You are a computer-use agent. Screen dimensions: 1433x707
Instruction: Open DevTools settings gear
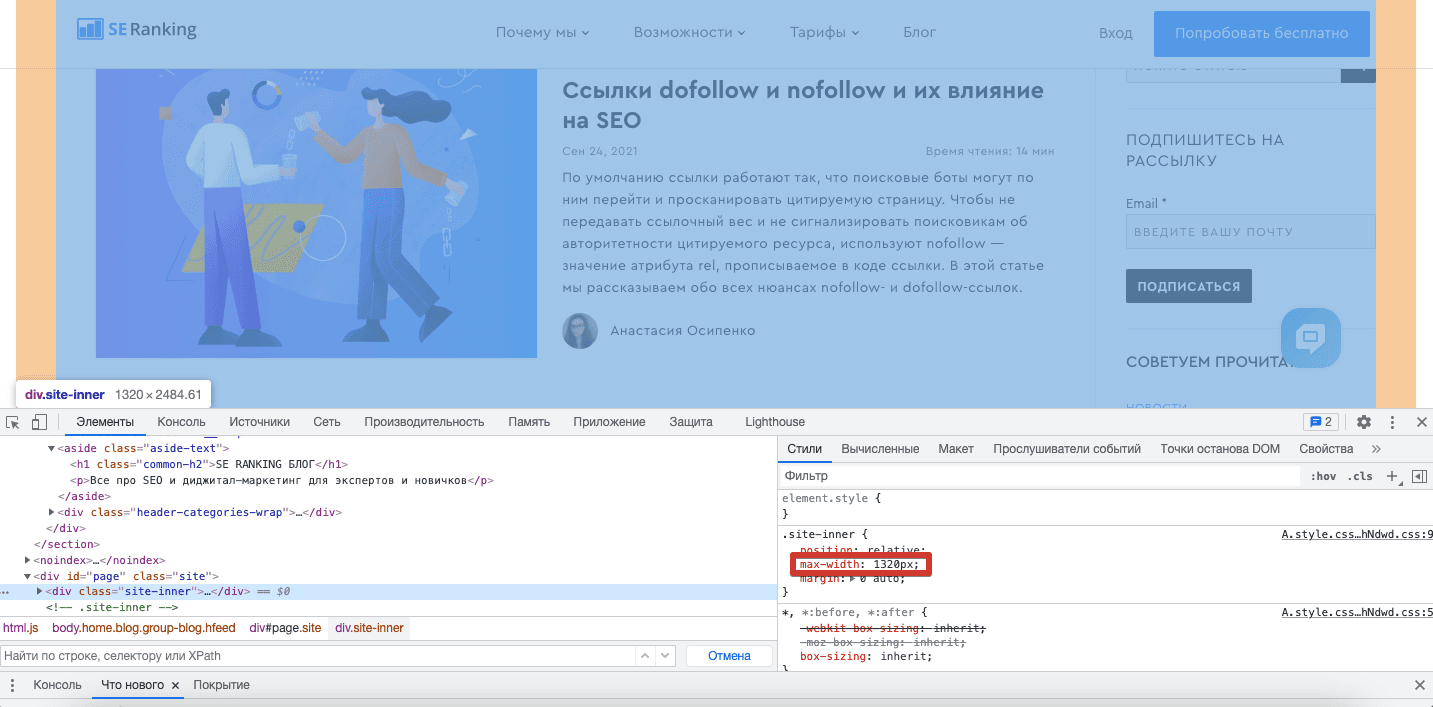tap(1363, 422)
